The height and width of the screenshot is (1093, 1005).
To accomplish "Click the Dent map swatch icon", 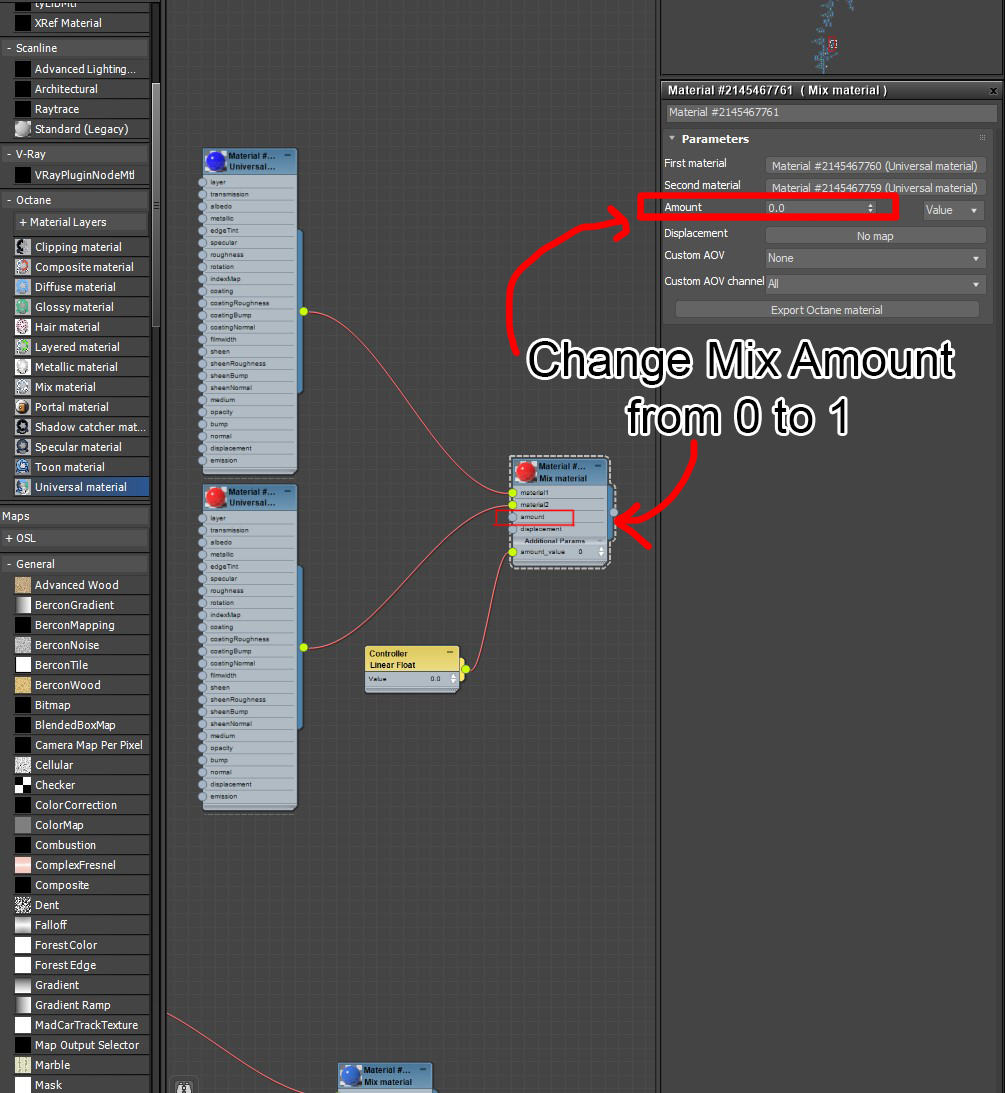I will click(23, 905).
